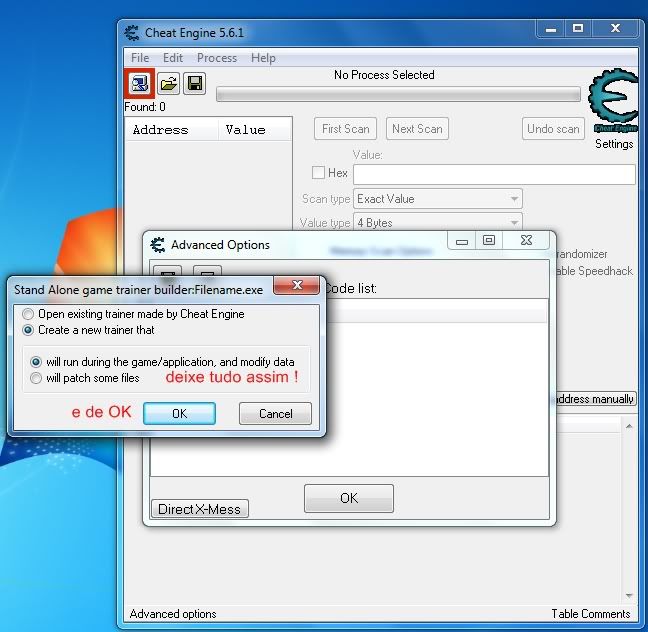Select Open existing trainer radio option
The width and height of the screenshot is (648, 632).
(29, 314)
